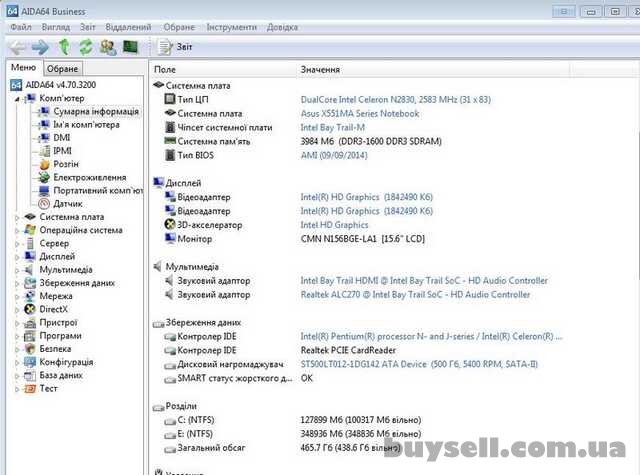The height and width of the screenshot is (475, 640).
Task: Open the Звіт menu in the menu bar
Action: tap(87, 27)
